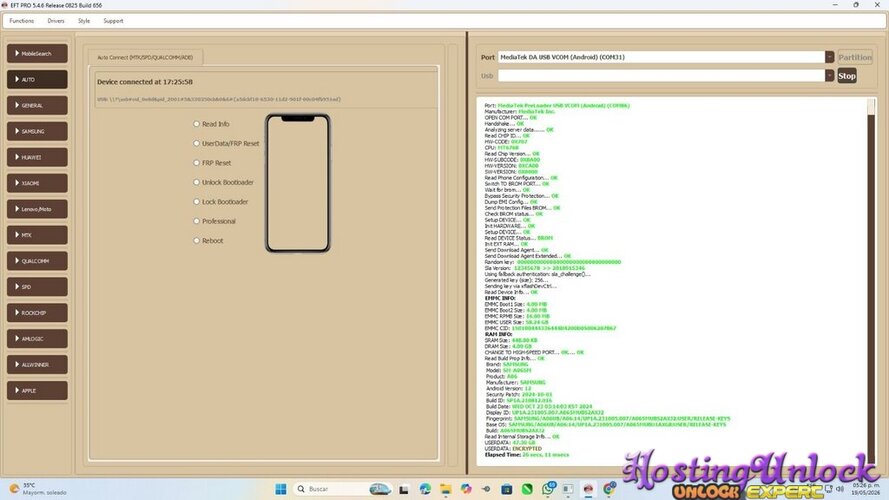This screenshot has width=889, height=500.
Task: Click the taskbar Buscar search box
Action: (342, 489)
